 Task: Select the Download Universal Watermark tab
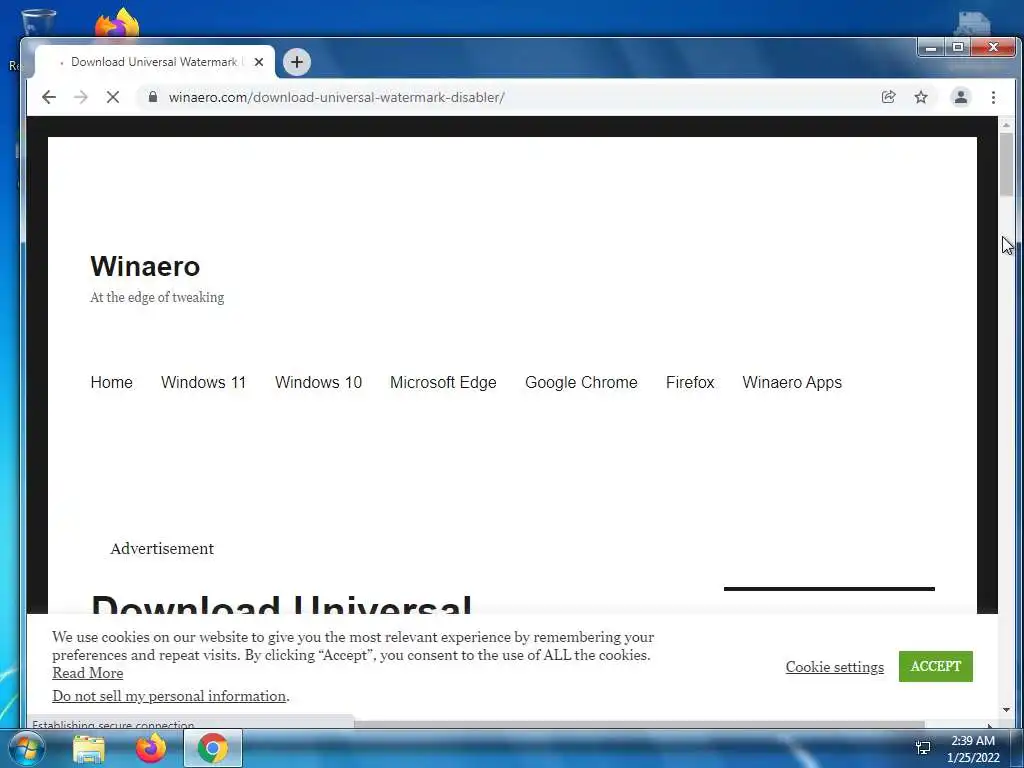point(154,62)
